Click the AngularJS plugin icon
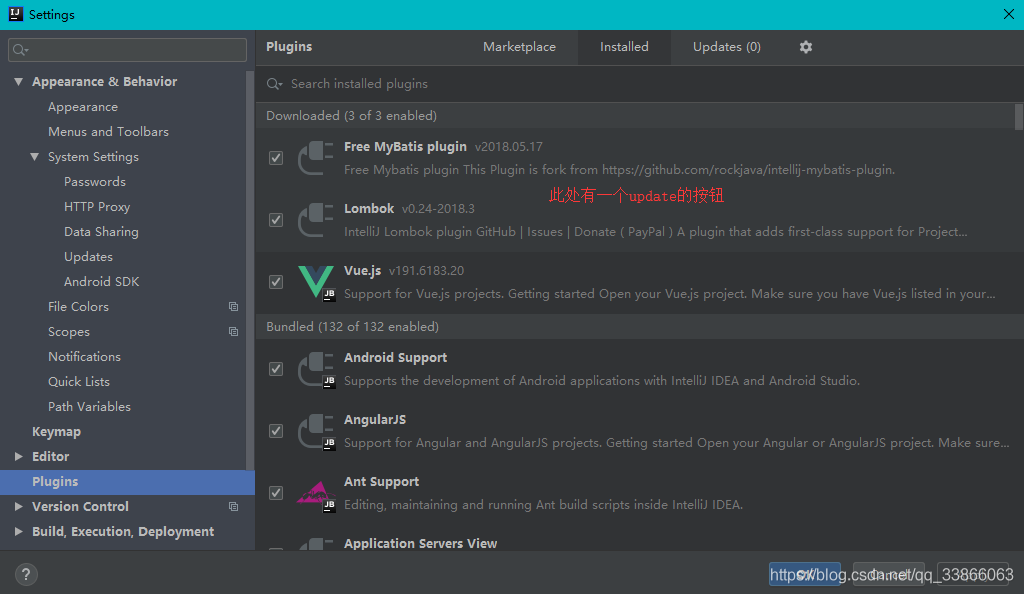 coord(316,431)
